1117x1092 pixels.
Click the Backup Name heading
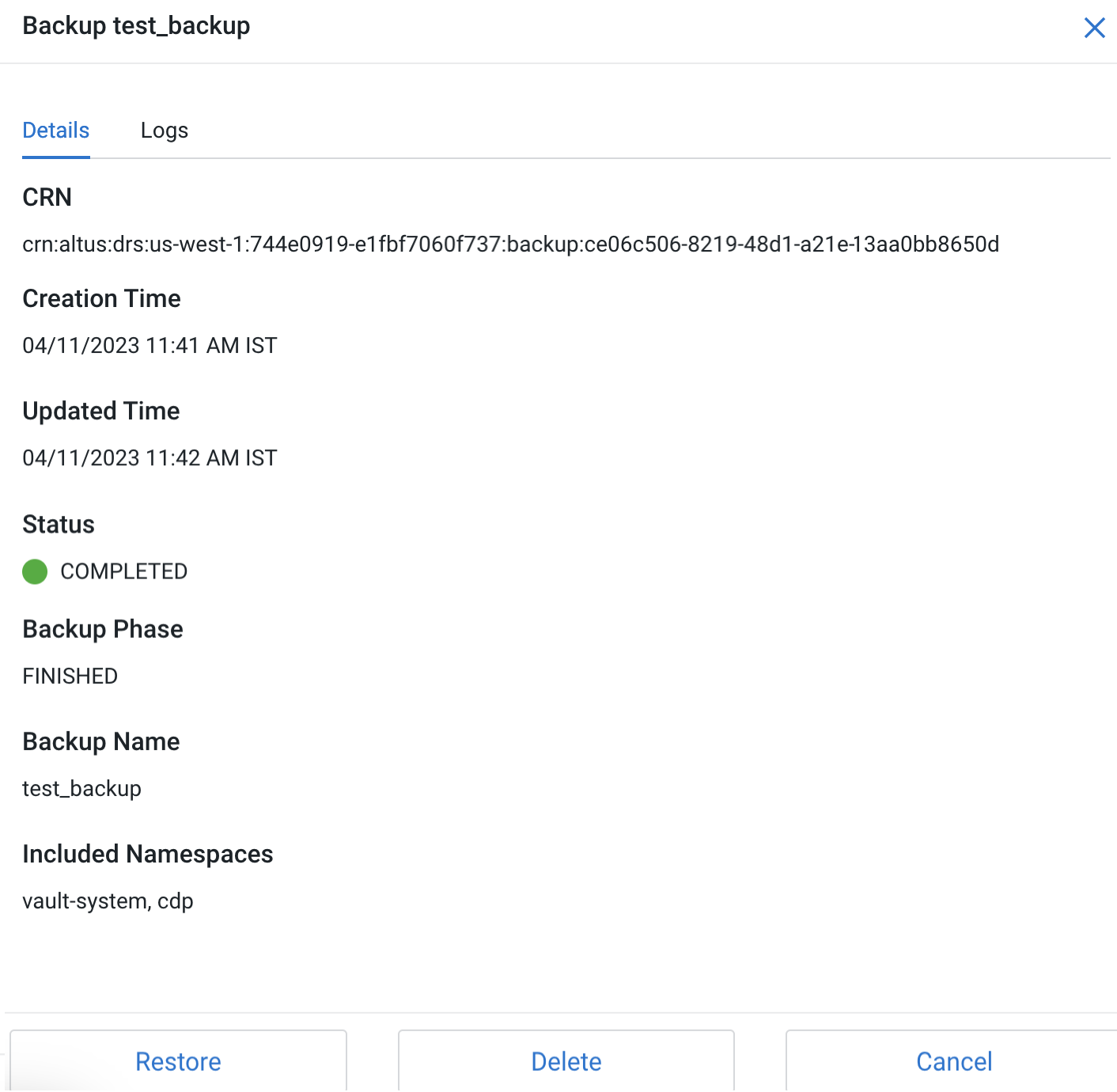pos(100,741)
